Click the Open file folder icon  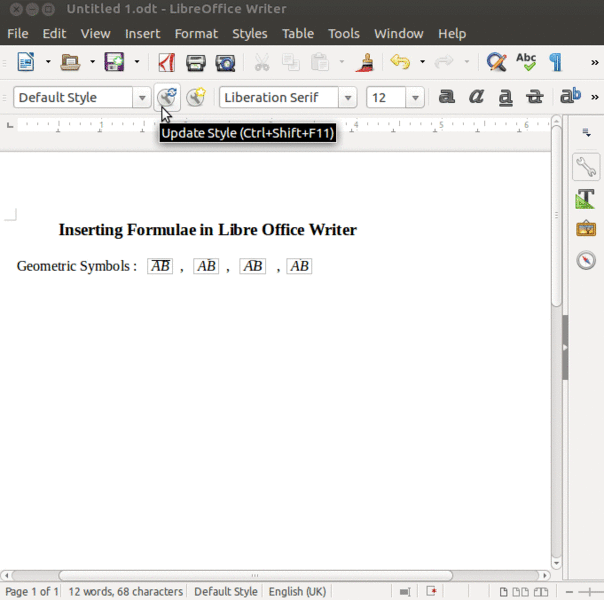pos(70,62)
